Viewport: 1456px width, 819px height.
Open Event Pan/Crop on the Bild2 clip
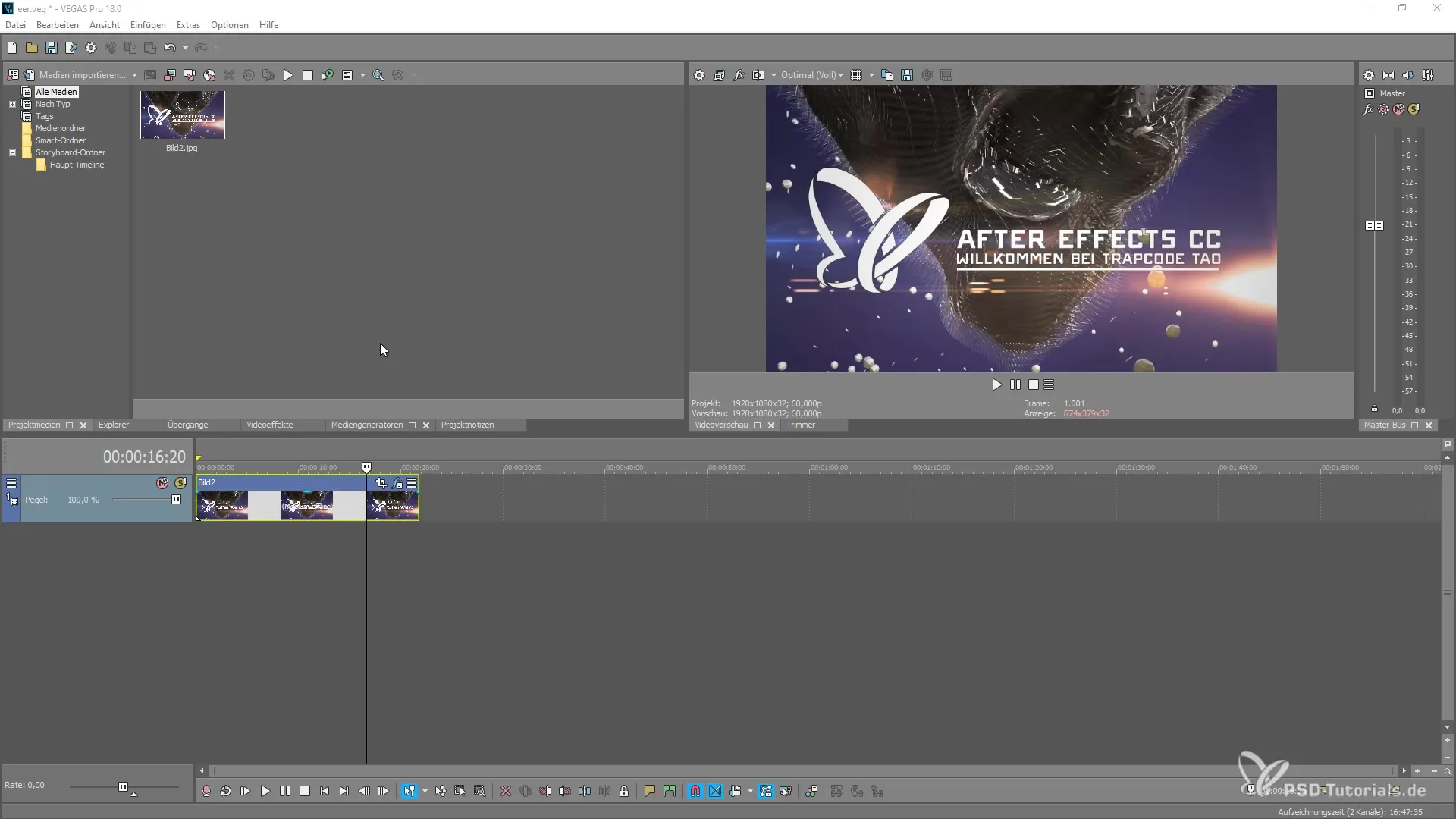(381, 483)
